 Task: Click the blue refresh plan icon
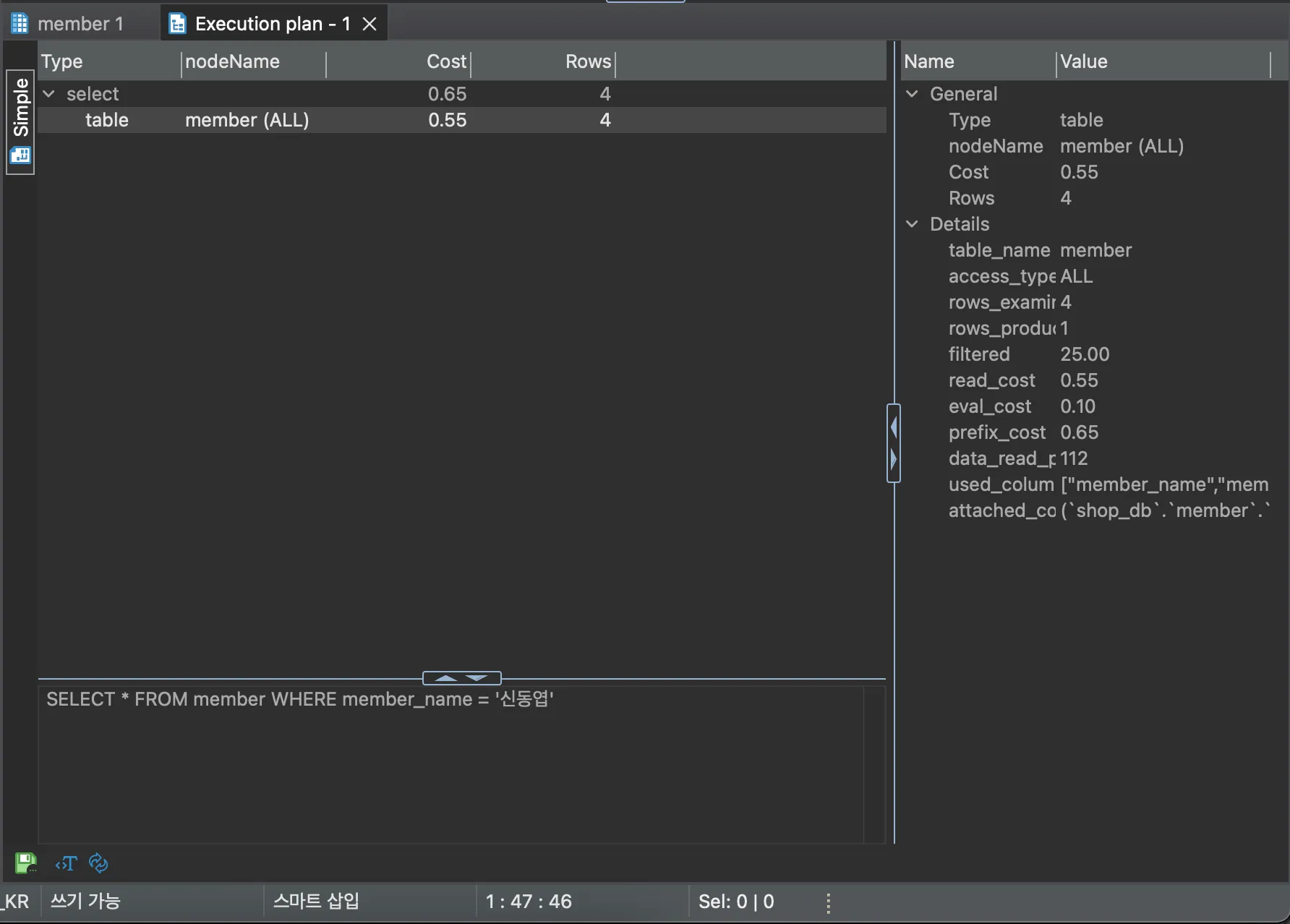98,863
